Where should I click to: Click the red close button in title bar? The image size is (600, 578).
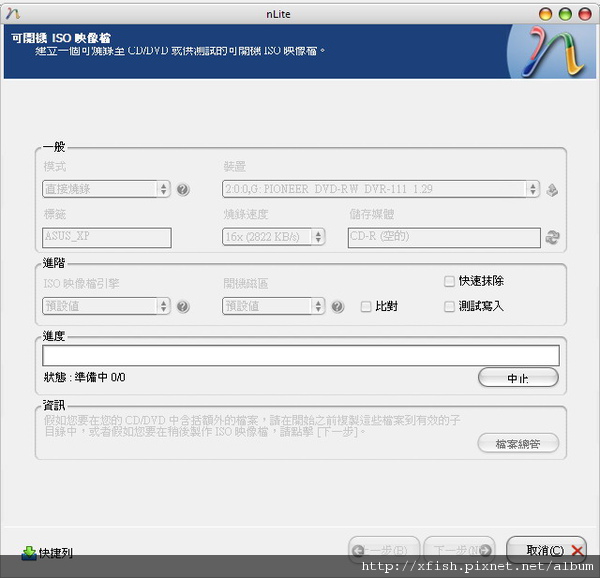click(x=585, y=14)
